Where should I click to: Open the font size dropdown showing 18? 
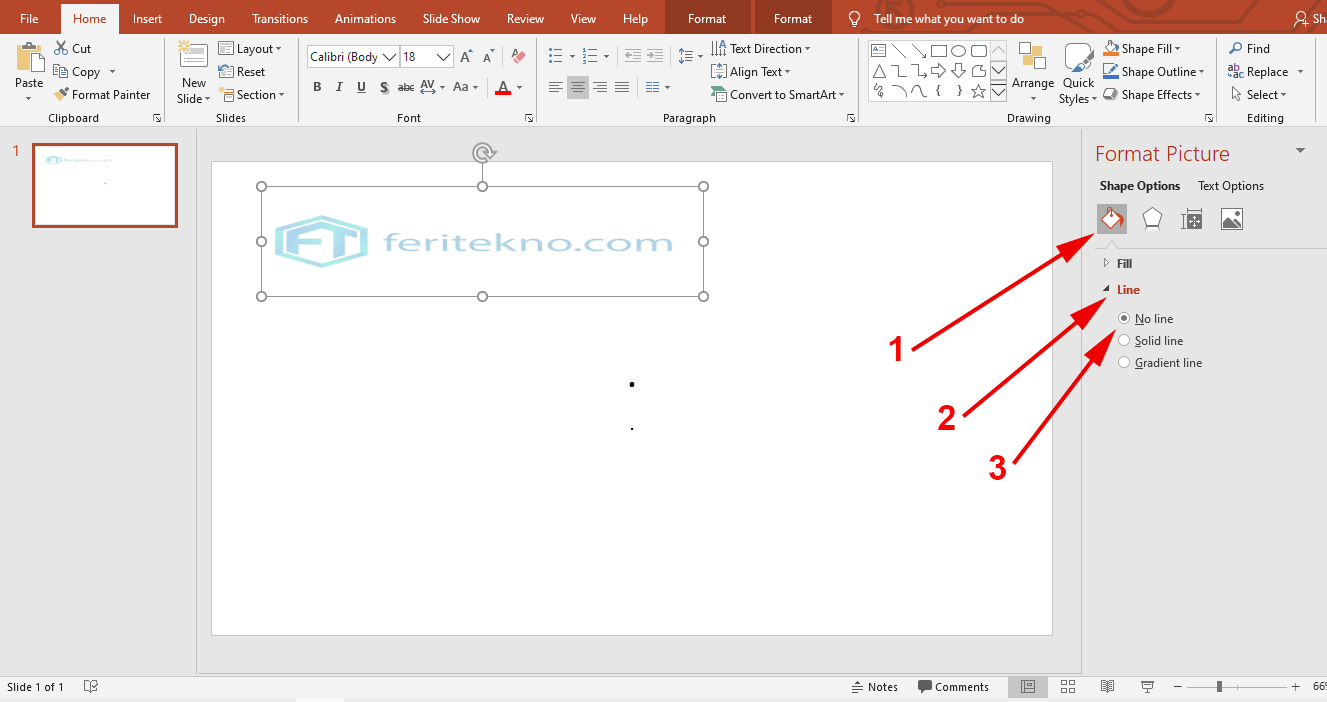(444, 57)
